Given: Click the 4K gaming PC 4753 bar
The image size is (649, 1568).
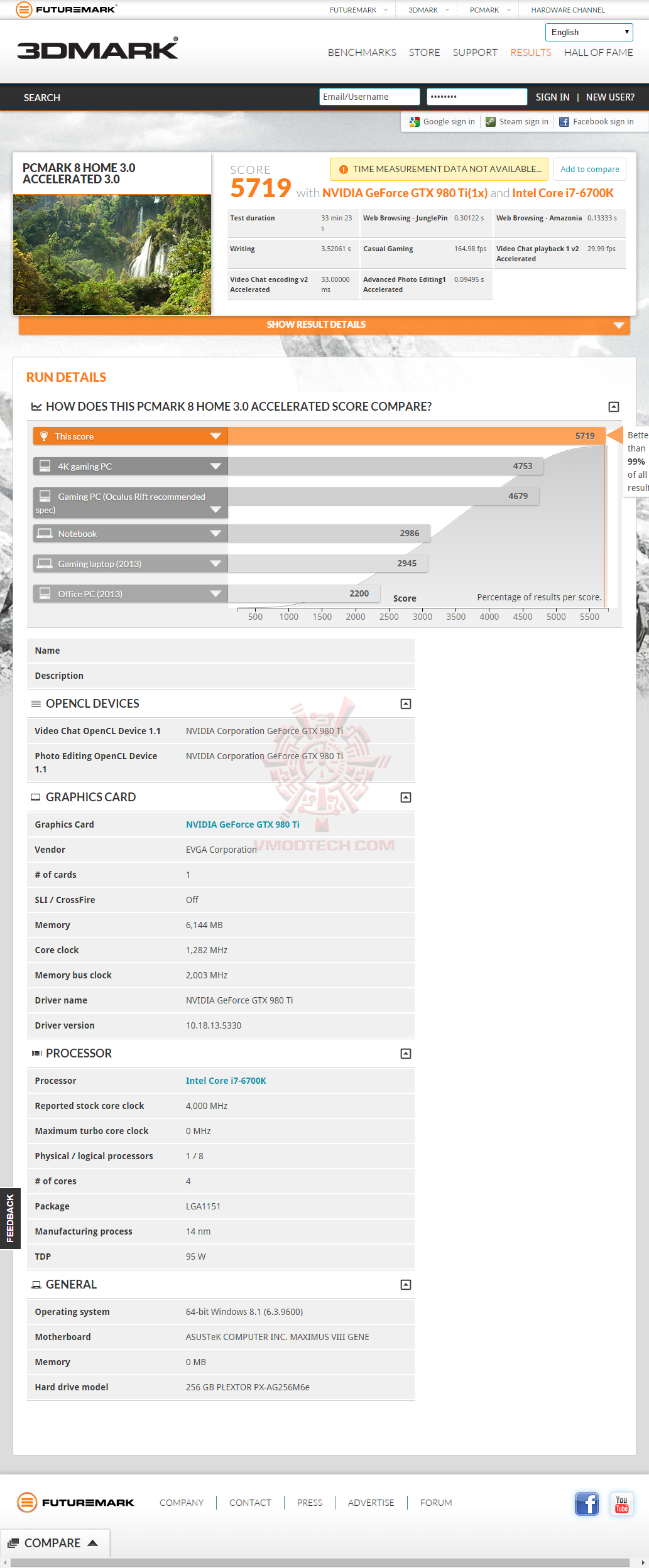Looking at the screenshot, I should 386,466.
